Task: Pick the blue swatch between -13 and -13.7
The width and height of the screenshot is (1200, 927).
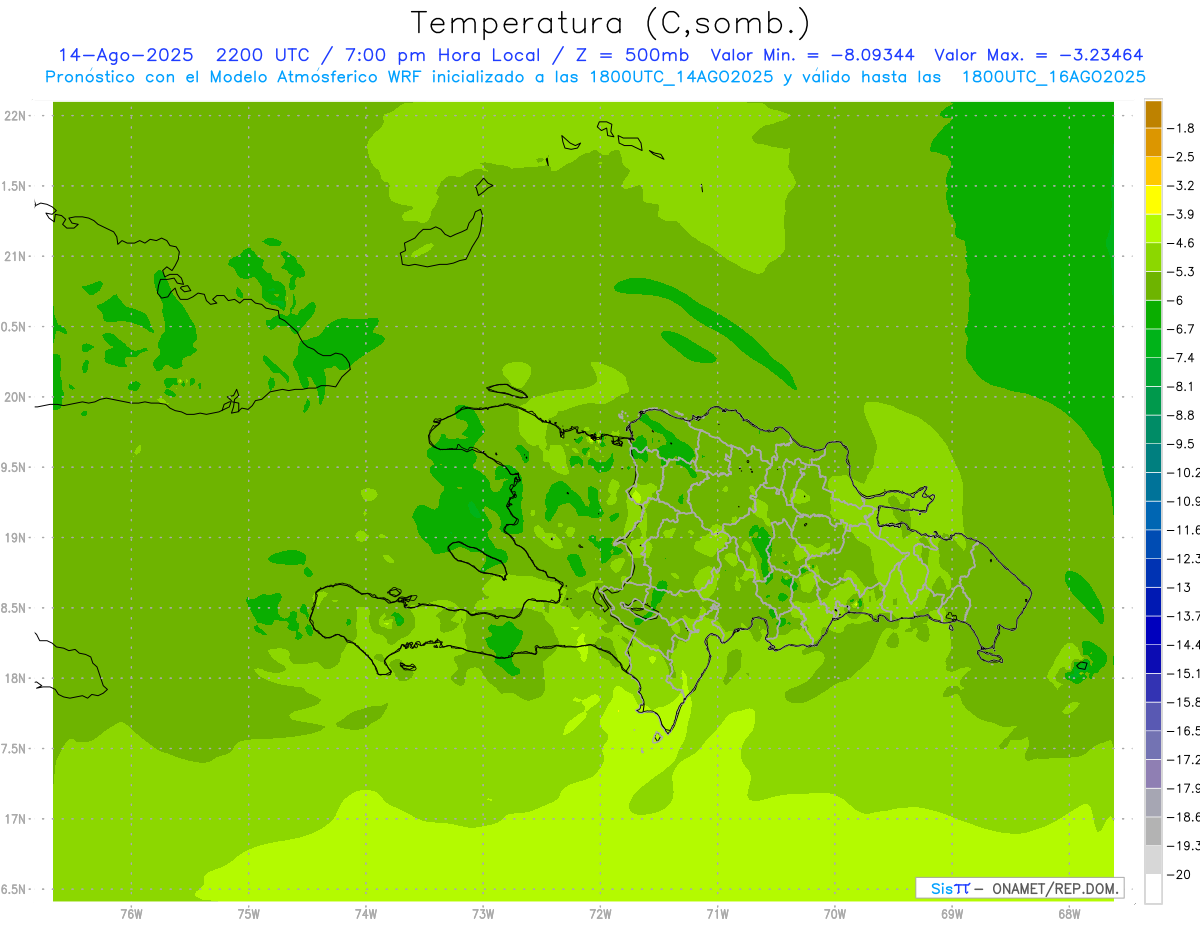Action: click(1153, 601)
